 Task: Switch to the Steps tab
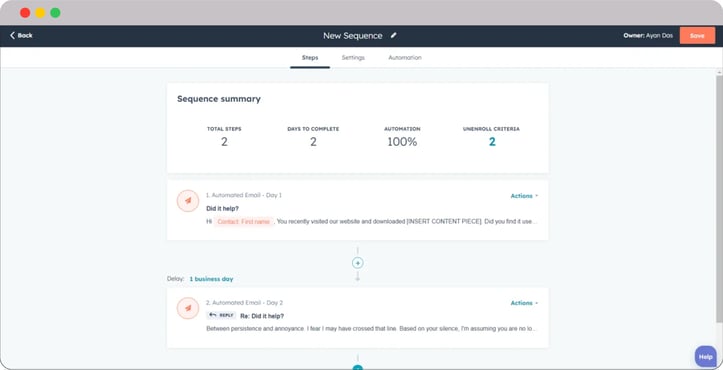pyautogui.click(x=310, y=58)
